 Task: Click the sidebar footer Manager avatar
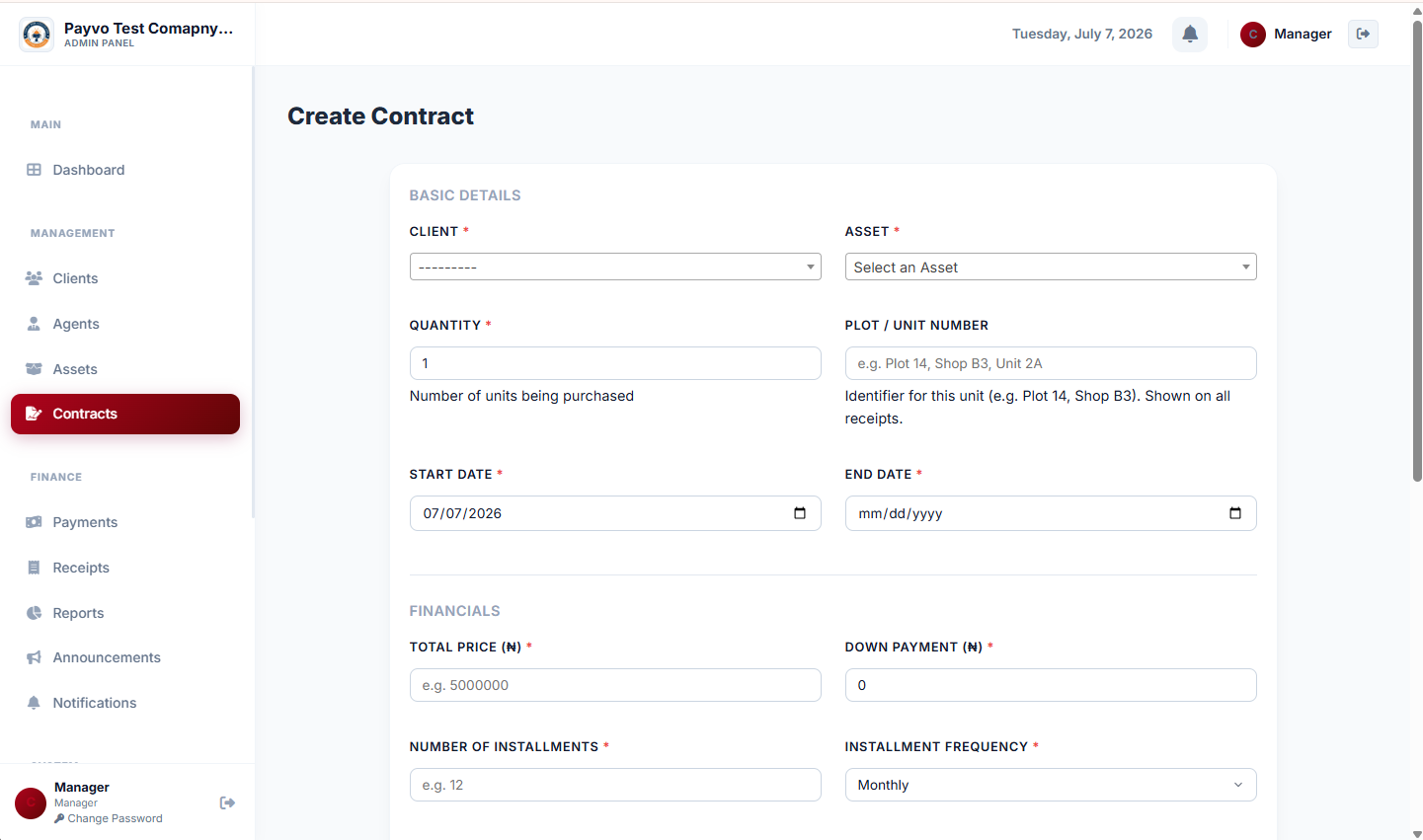(x=31, y=803)
